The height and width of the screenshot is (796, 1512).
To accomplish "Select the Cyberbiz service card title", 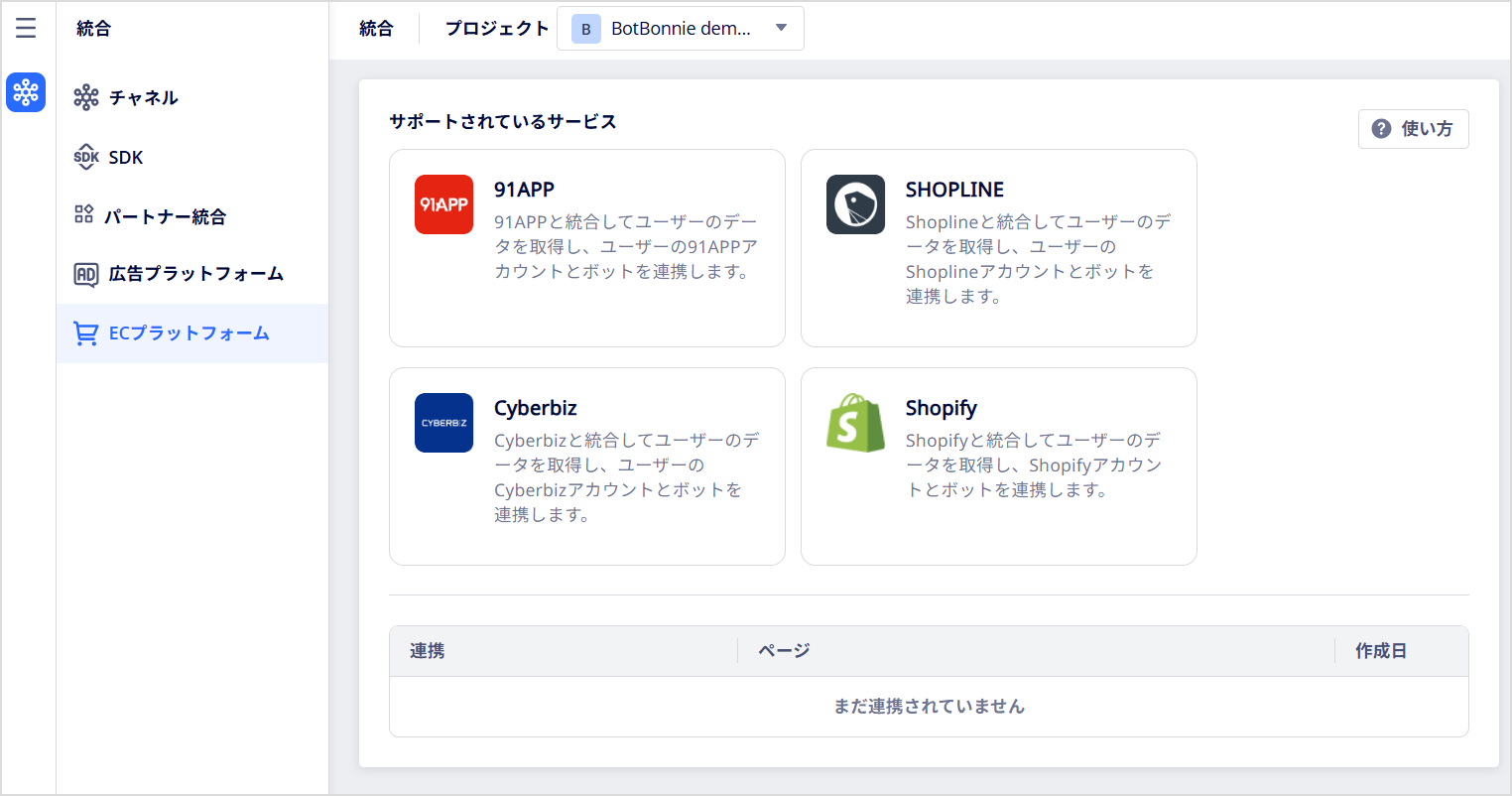I will (x=536, y=408).
